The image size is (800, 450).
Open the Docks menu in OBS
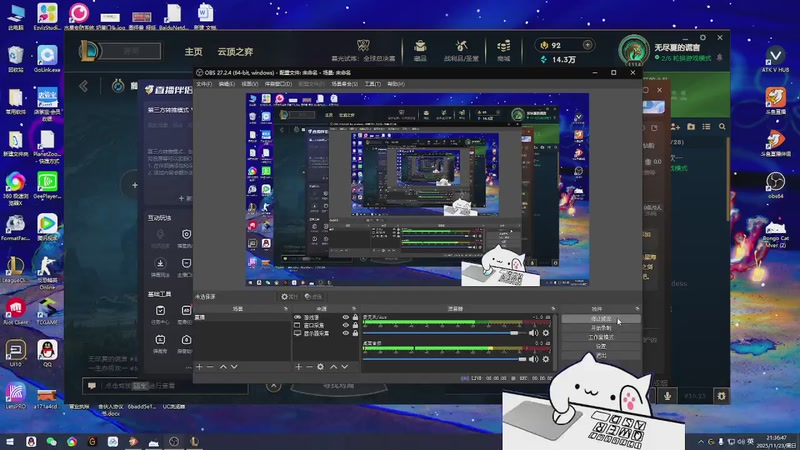(x=278, y=84)
